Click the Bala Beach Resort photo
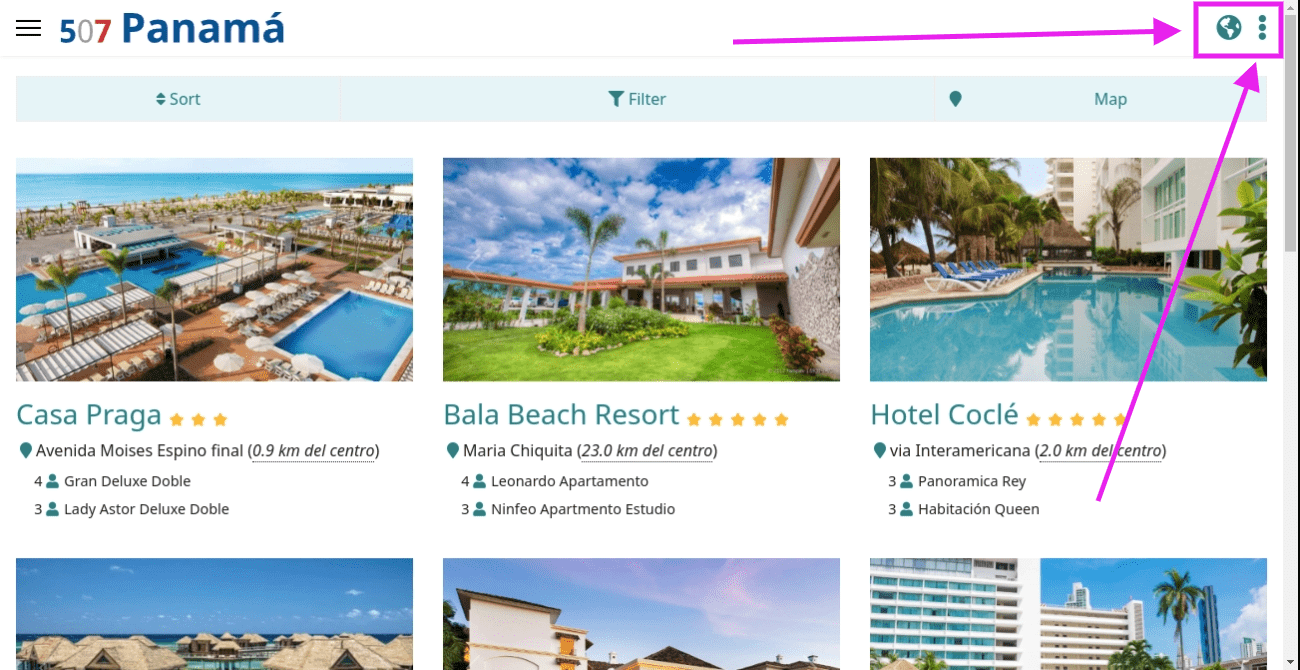 pos(641,269)
